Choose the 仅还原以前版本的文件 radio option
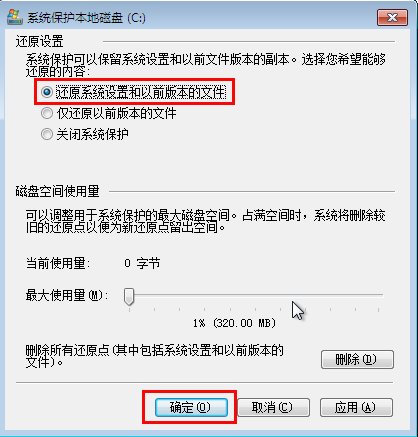 click(47, 113)
